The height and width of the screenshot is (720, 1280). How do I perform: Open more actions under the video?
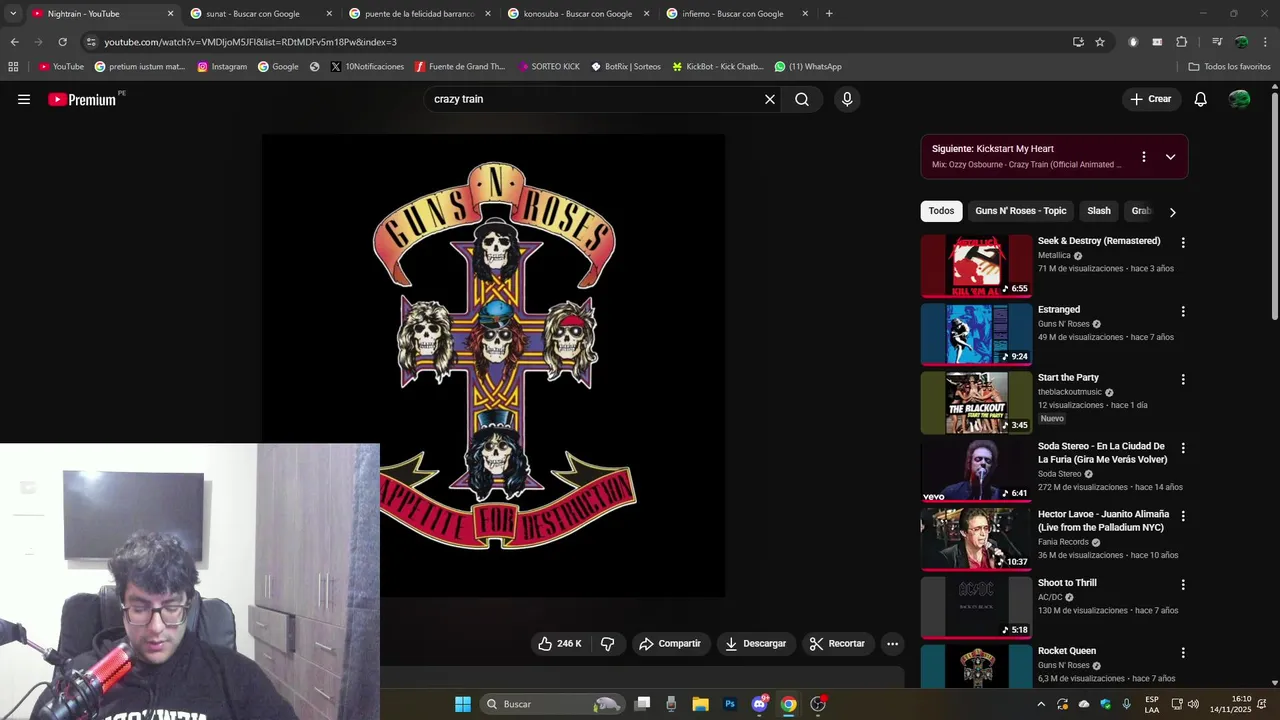click(x=893, y=644)
